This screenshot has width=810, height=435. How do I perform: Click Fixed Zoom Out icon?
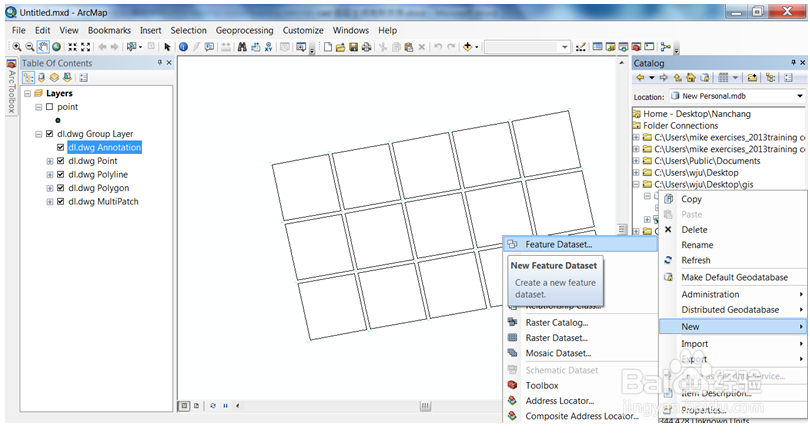pos(86,47)
